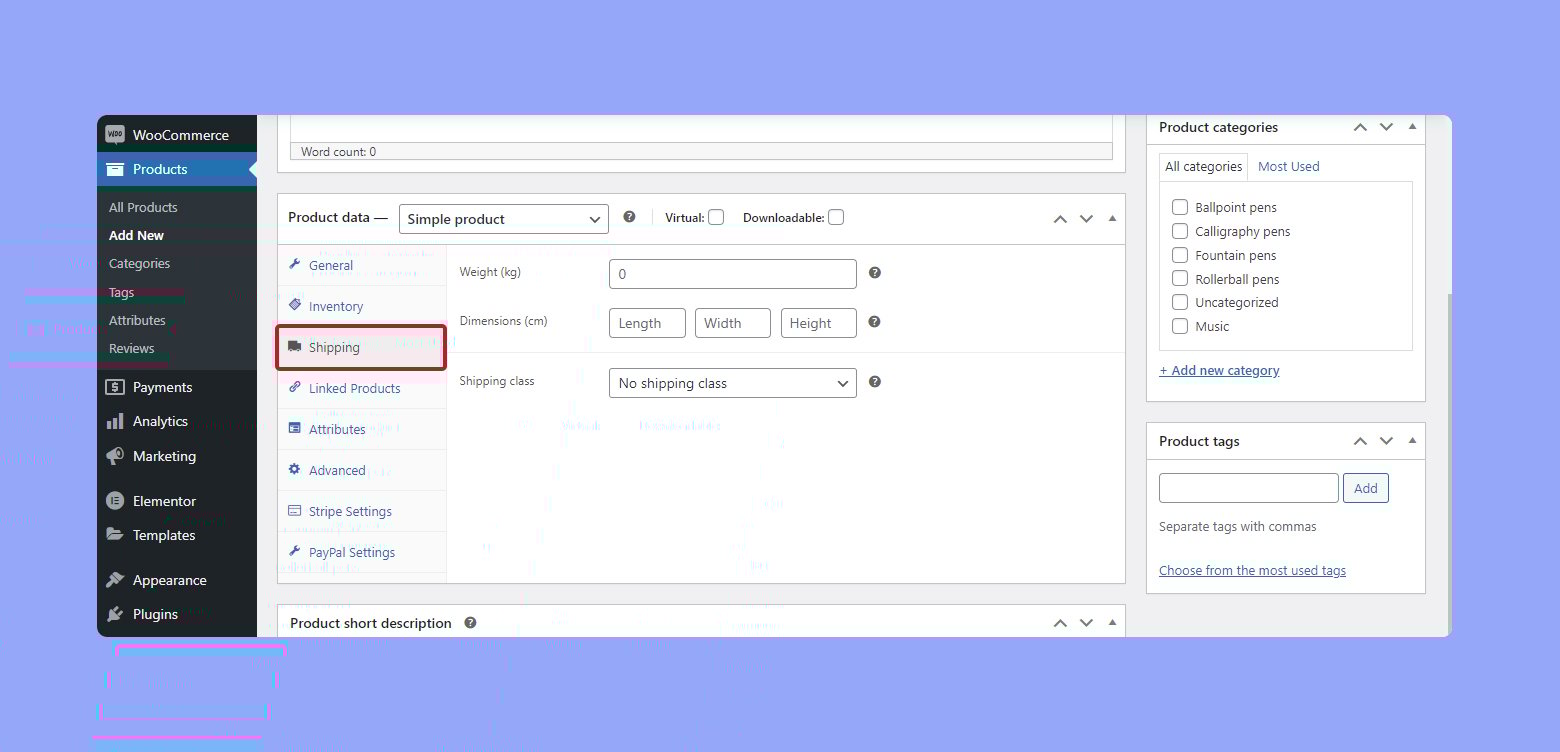Click the help icon next to Dimensions

point(874,322)
